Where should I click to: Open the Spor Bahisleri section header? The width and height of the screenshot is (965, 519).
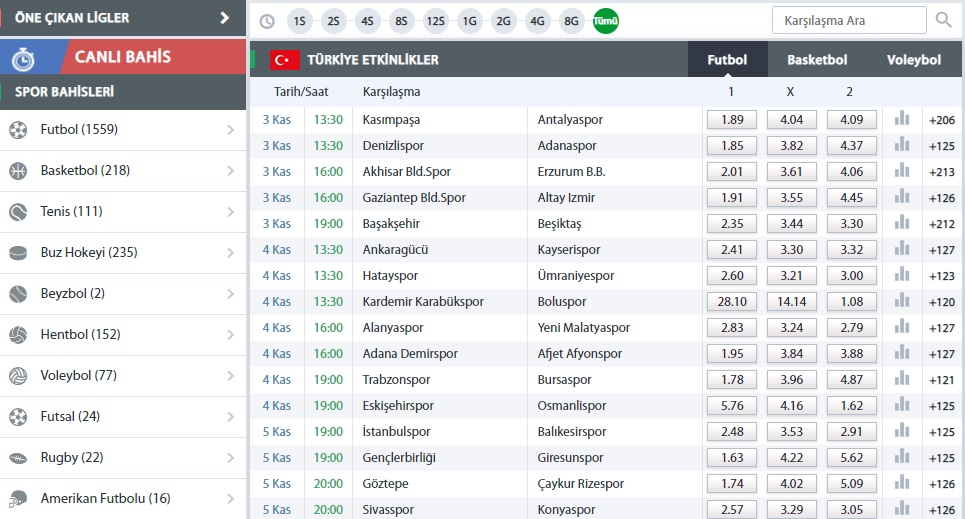tap(123, 92)
